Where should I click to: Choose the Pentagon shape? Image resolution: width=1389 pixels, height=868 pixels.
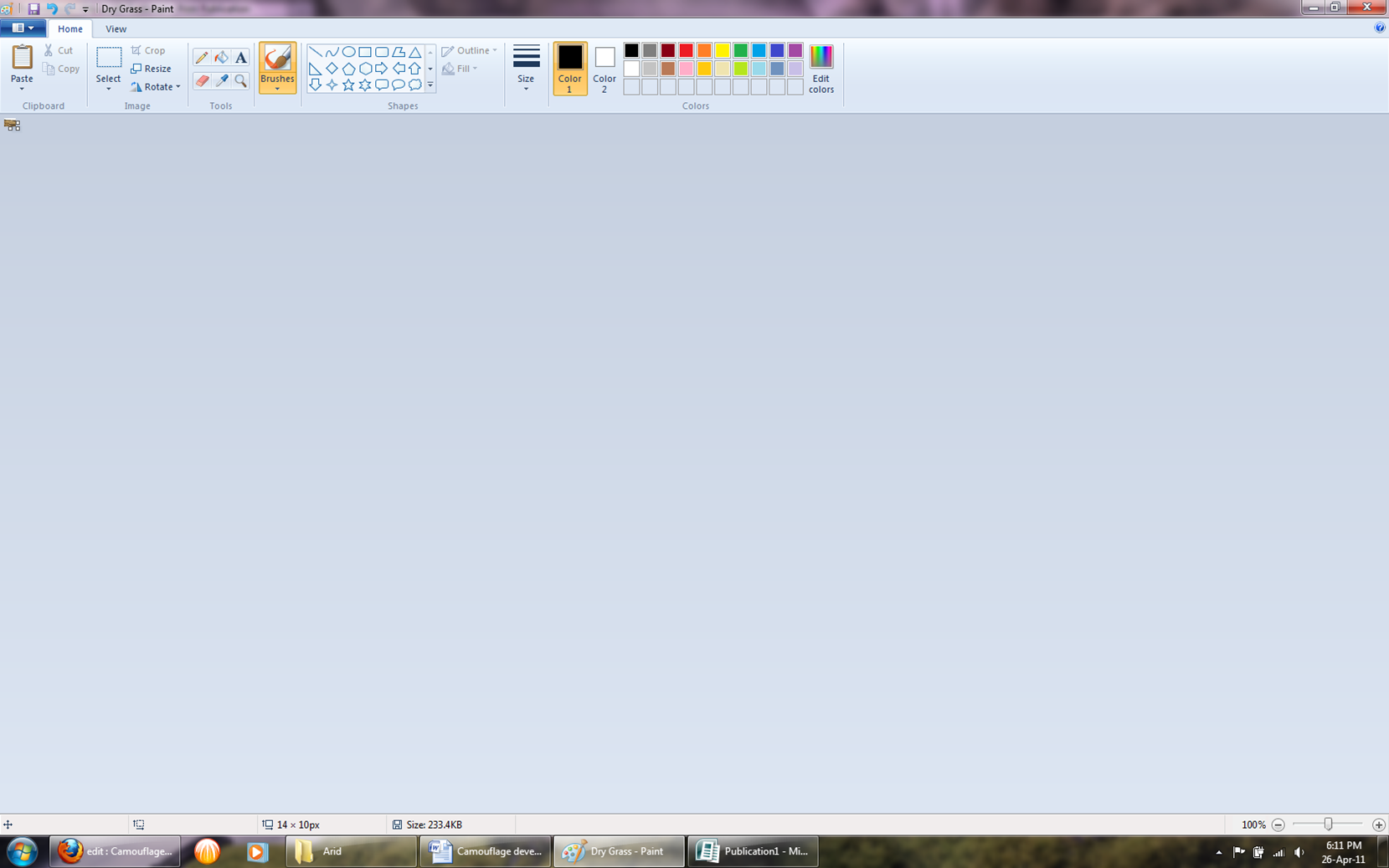348,69
